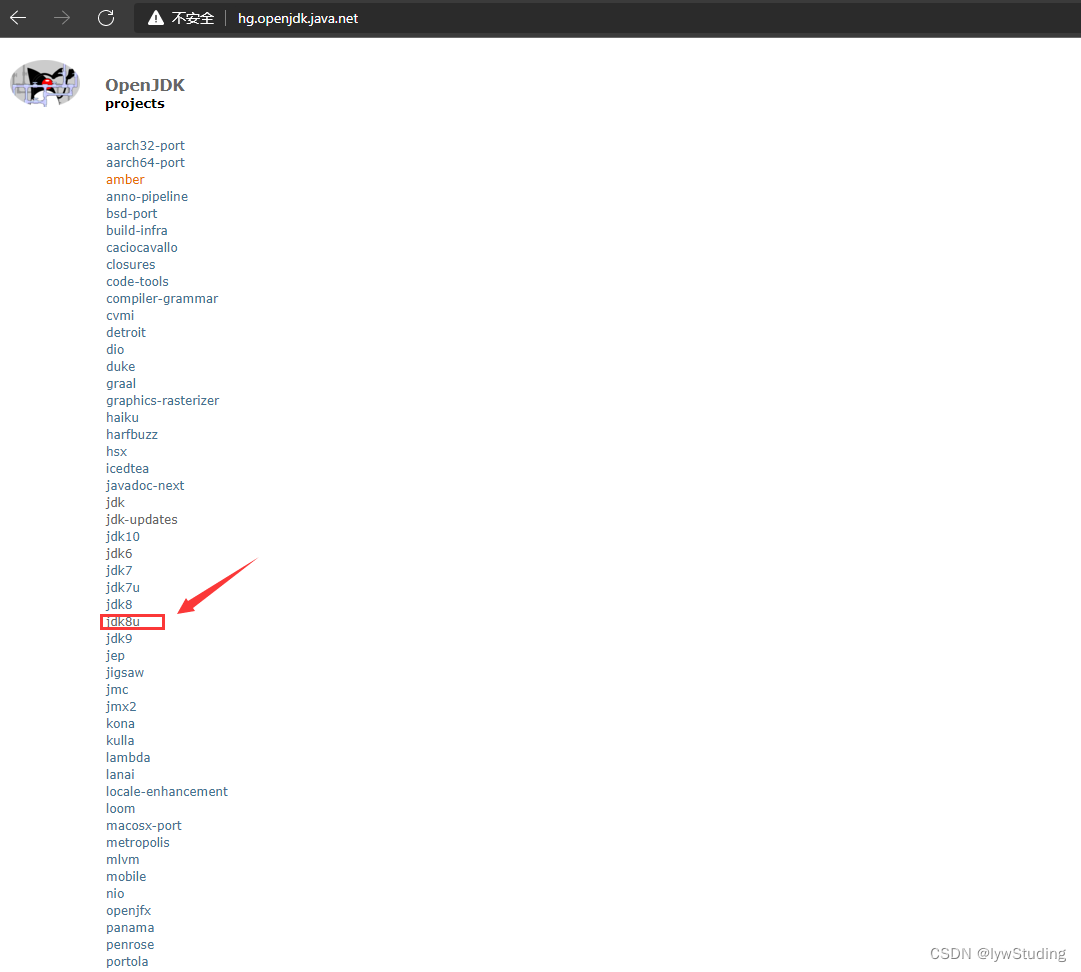Open the graal project
The width and height of the screenshot is (1081, 972).
pyautogui.click(x=121, y=383)
